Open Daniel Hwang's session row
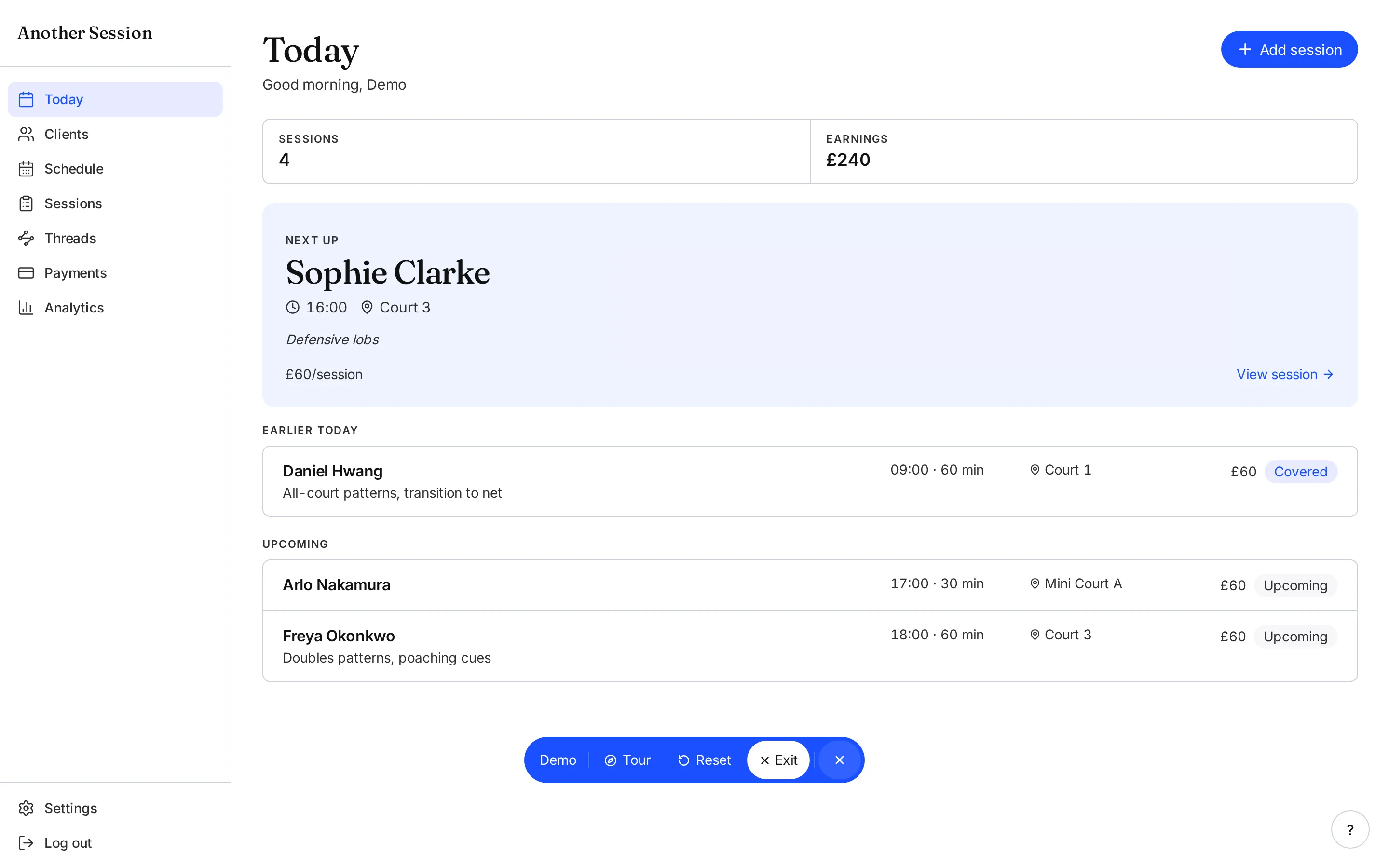This screenshot has width=1389, height=868. point(810,481)
